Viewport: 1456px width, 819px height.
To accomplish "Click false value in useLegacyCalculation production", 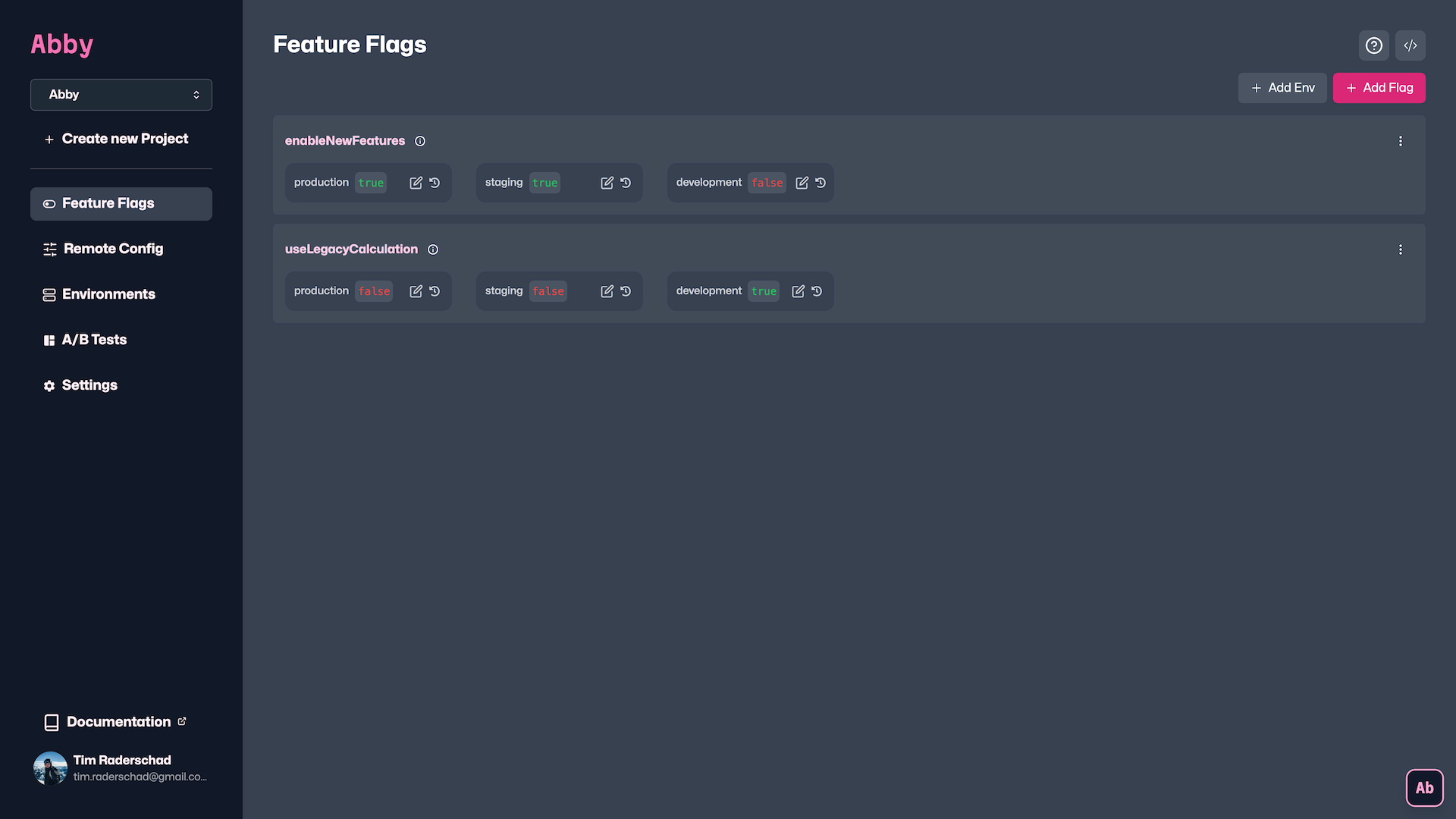I will (374, 291).
